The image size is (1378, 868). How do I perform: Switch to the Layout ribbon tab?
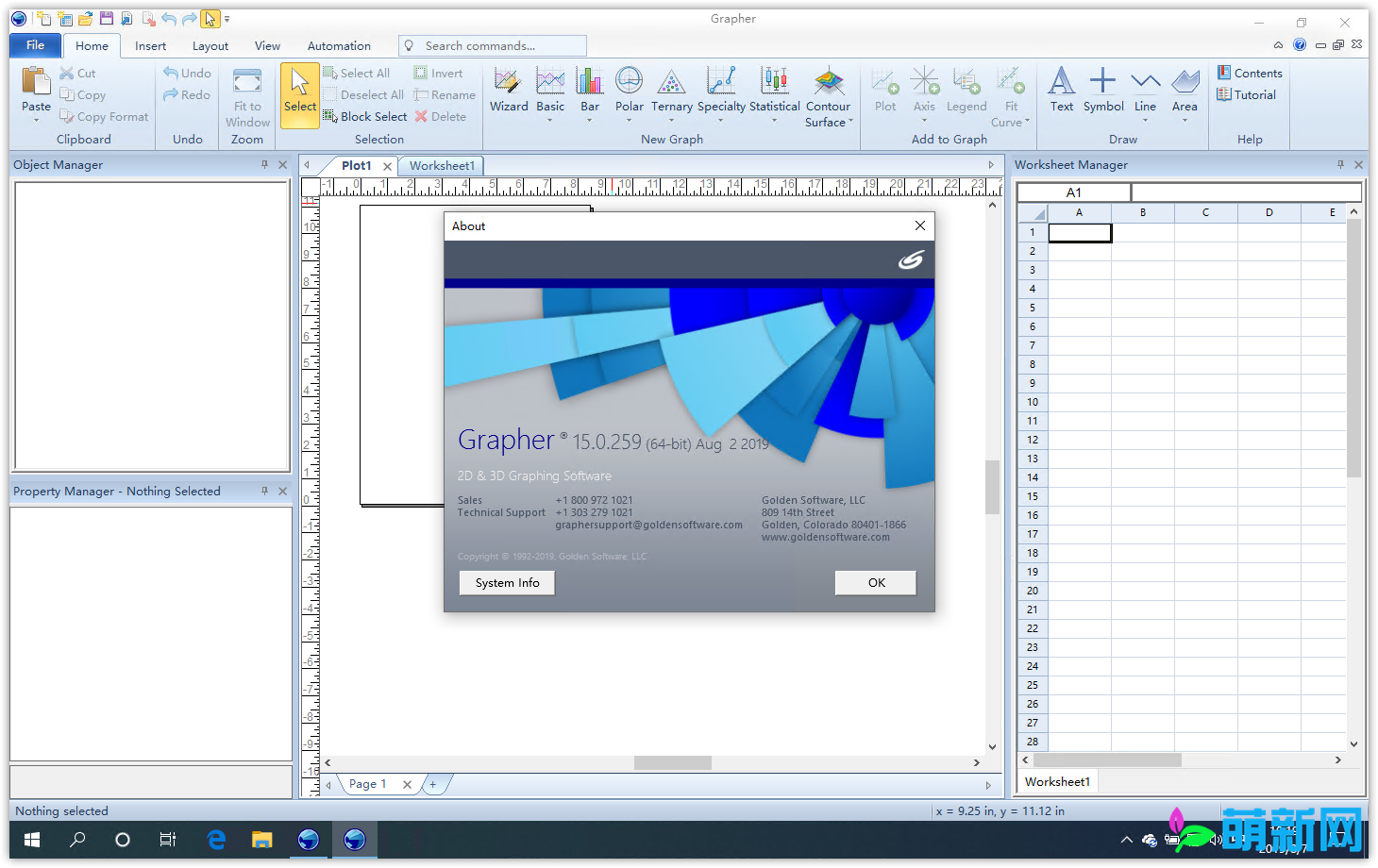click(210, 45)
